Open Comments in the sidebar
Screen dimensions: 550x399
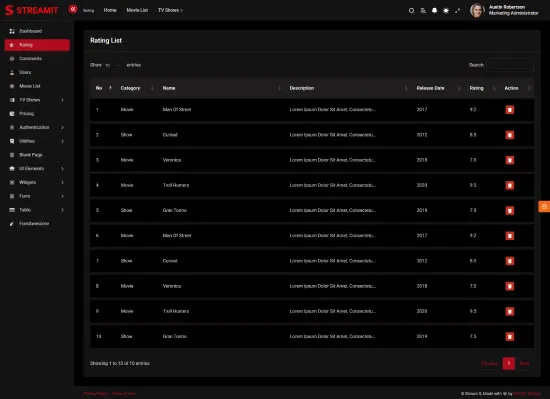coord(37,59)
